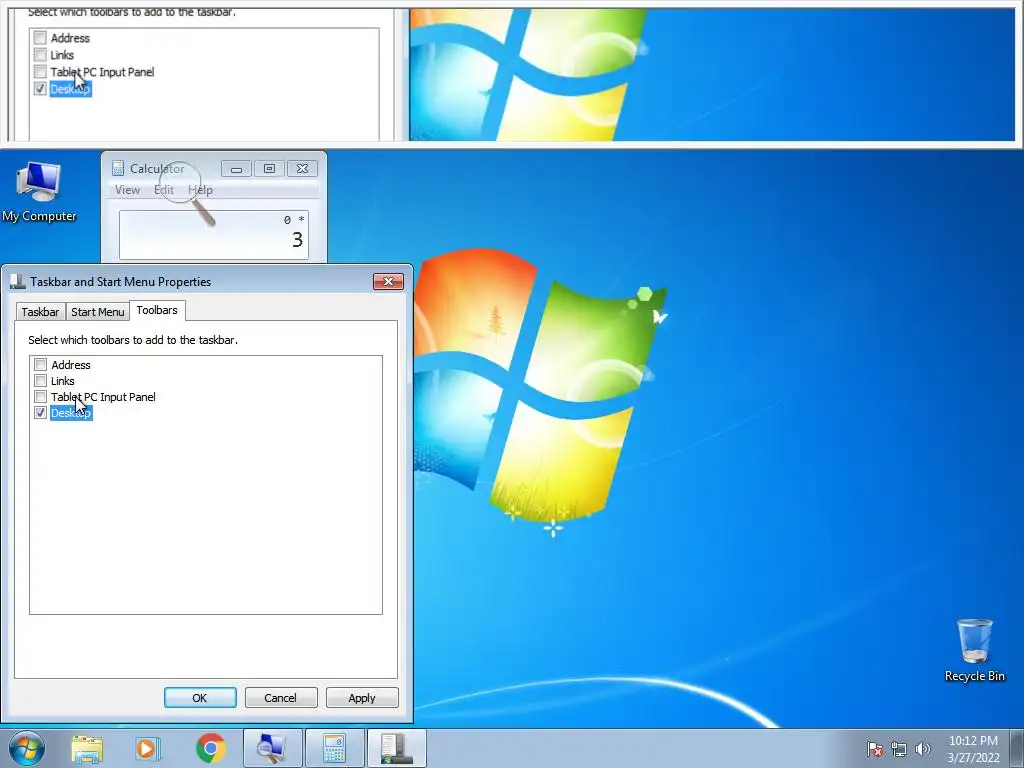Switch to the Start Menu tab
Screen dimensions: 1024x768
coord(98,312)
